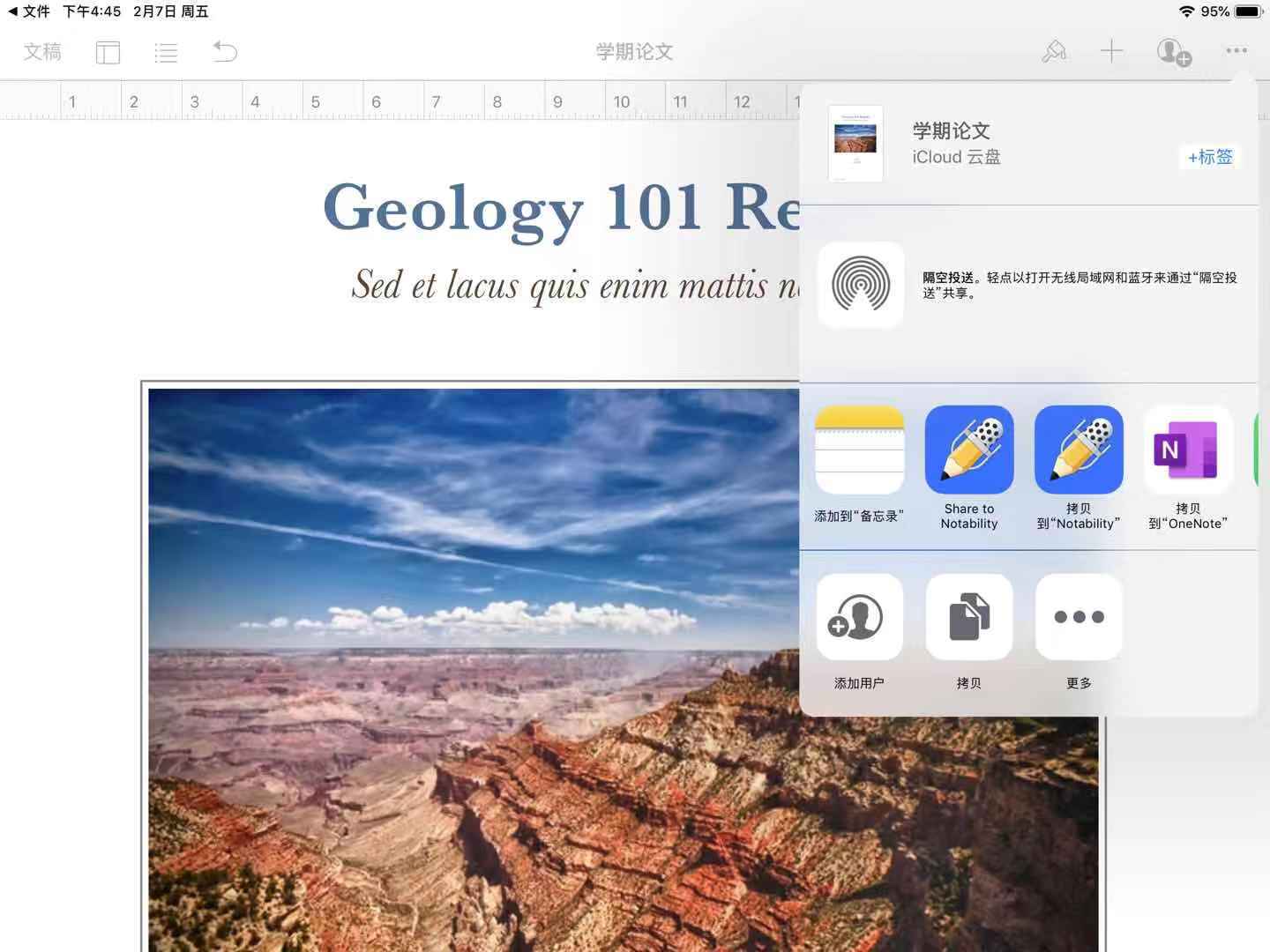This screenshot has width=1270, height=952.
Task: Open the format paintbrush panel
Action: tap(1054, 52)
